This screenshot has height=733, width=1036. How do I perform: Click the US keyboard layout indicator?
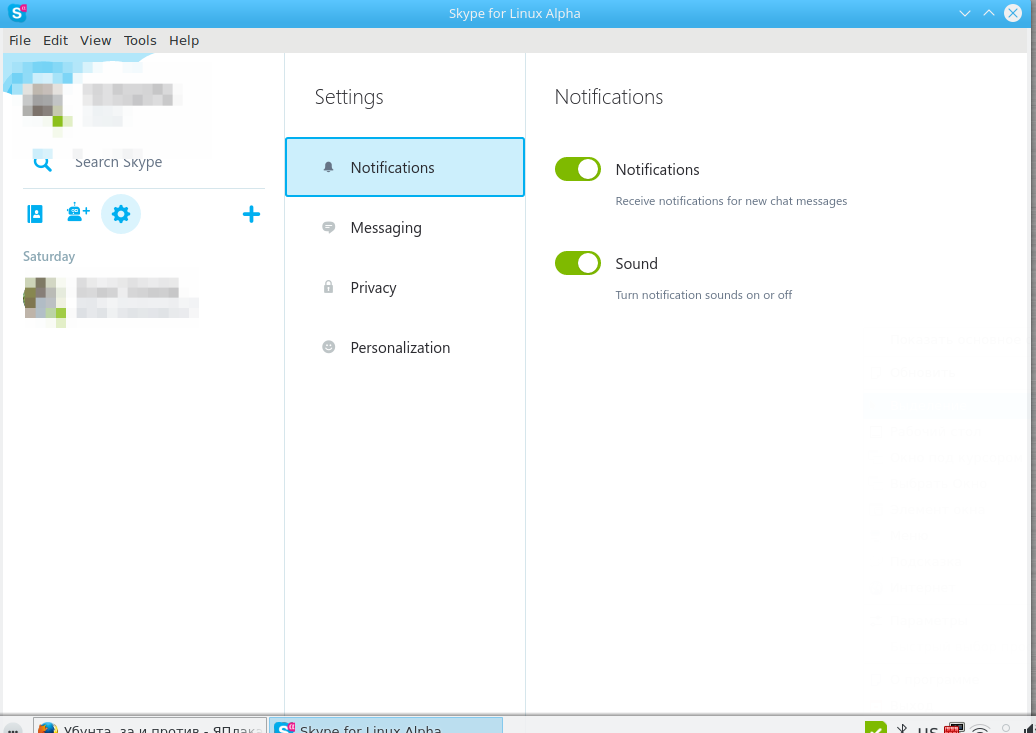coord(928,729)
